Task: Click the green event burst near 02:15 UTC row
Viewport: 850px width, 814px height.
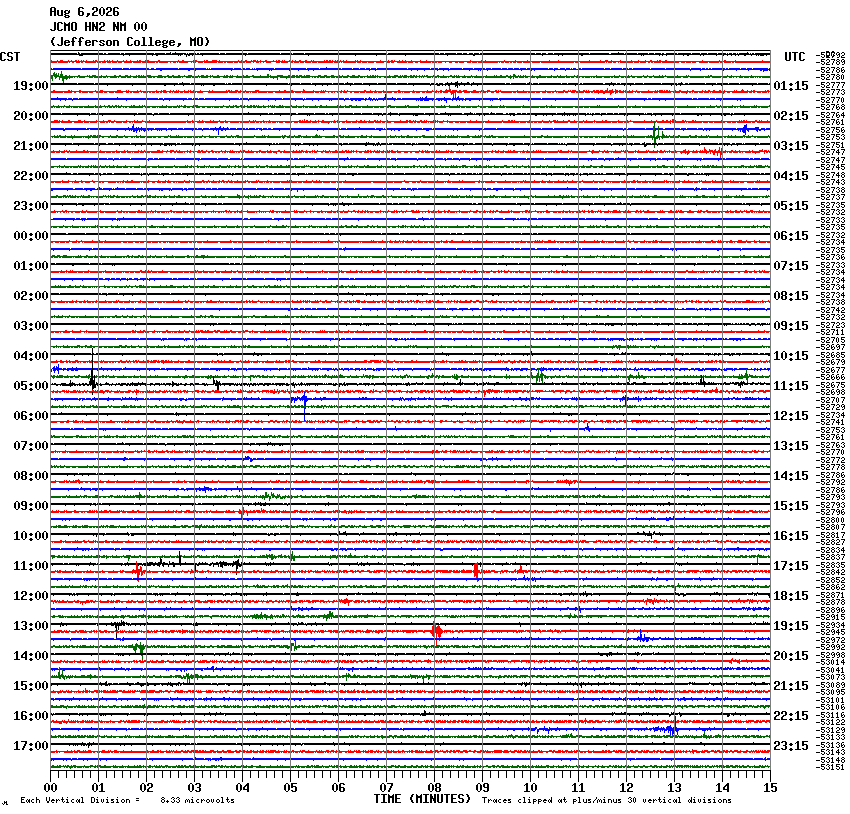Action: 656,134
